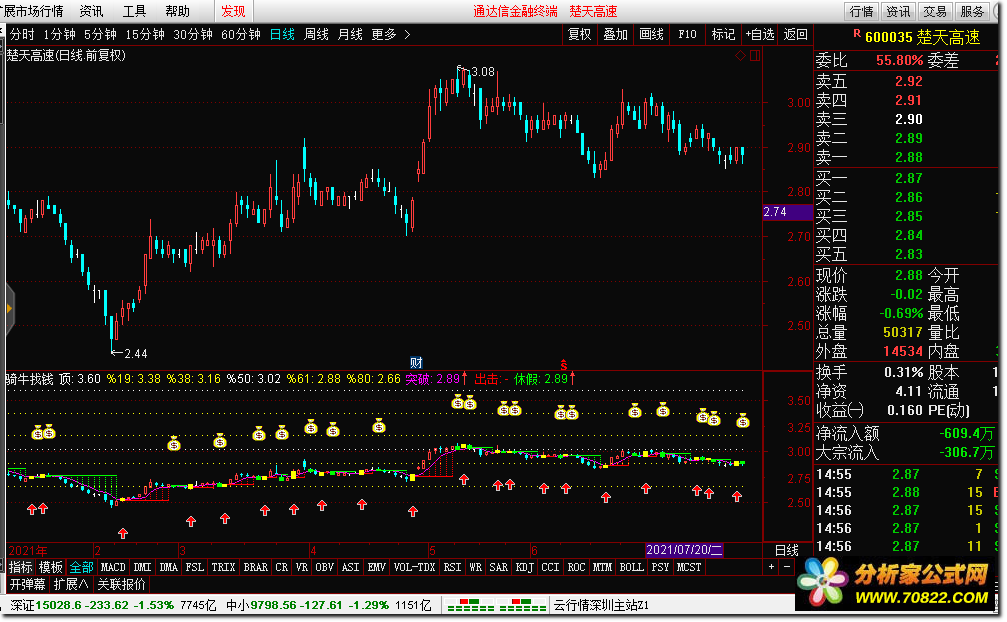
Task: Expand the left side panel arrow
Action: 9,309
